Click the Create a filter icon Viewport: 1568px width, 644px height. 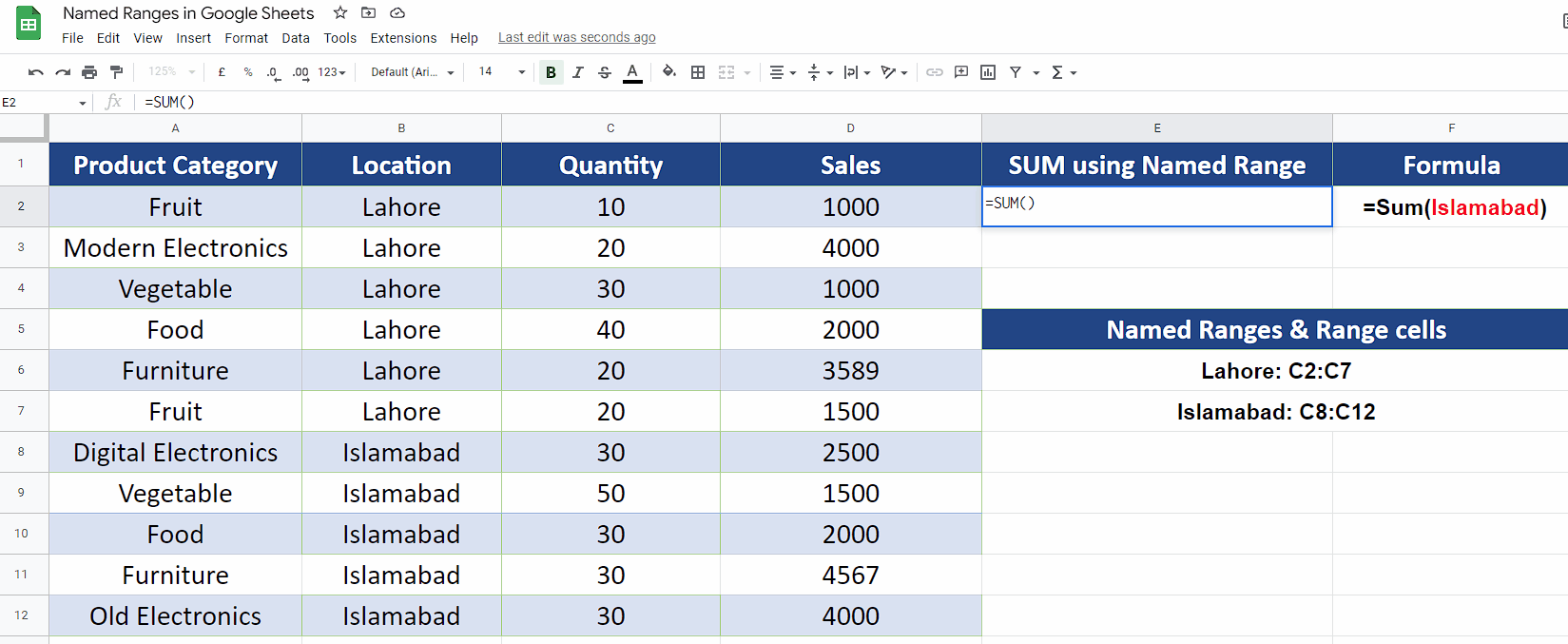1016,72
